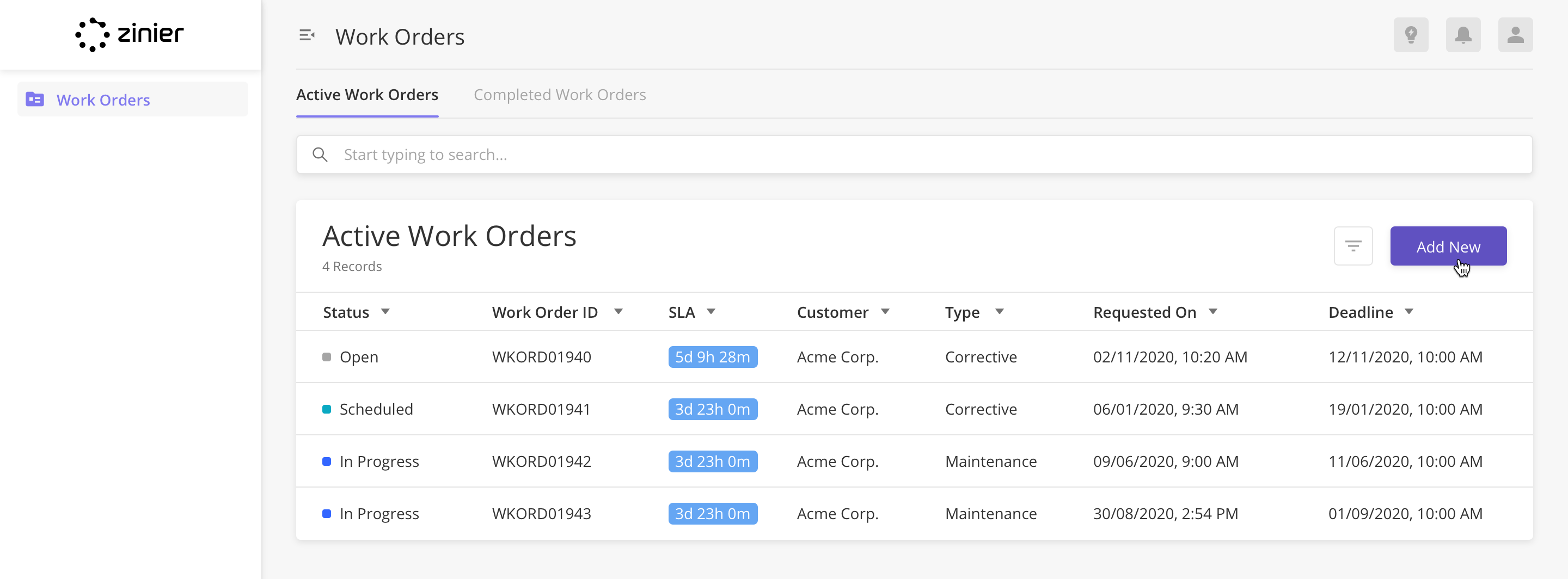Click the Customer column header label
Image resolution: width=1568 pixels, height=579 pixels.
(832, 312)
